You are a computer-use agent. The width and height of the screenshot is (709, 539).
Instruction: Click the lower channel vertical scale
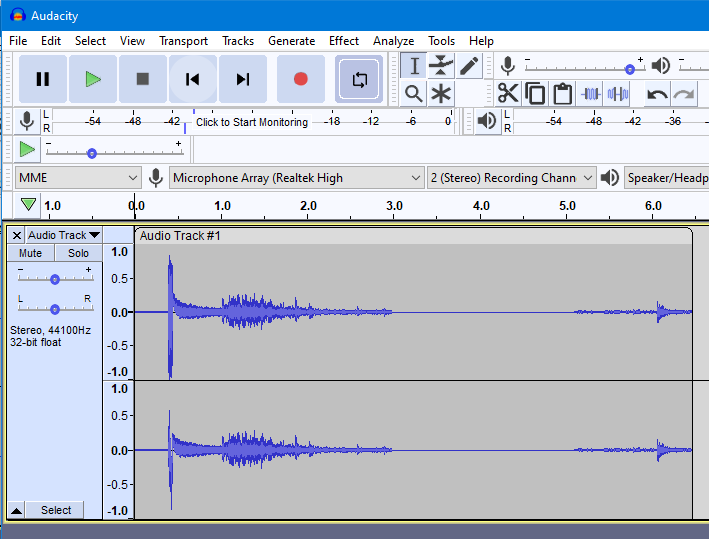(x=119, y=450)
